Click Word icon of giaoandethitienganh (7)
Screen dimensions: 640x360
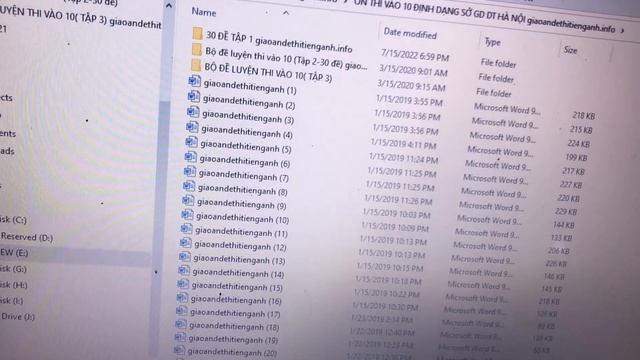coord(189,171)
